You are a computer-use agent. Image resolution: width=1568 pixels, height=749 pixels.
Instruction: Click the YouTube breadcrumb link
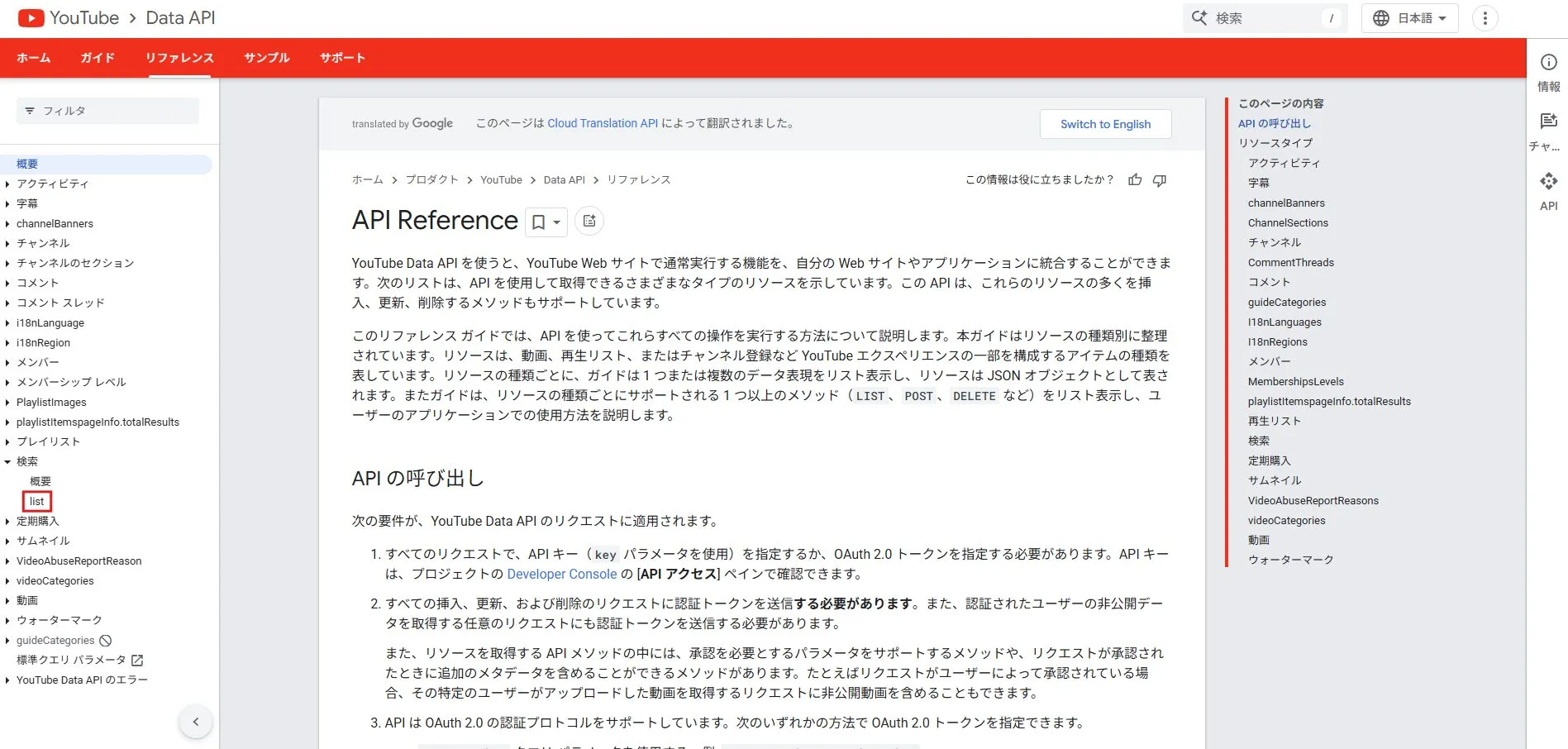501,179
